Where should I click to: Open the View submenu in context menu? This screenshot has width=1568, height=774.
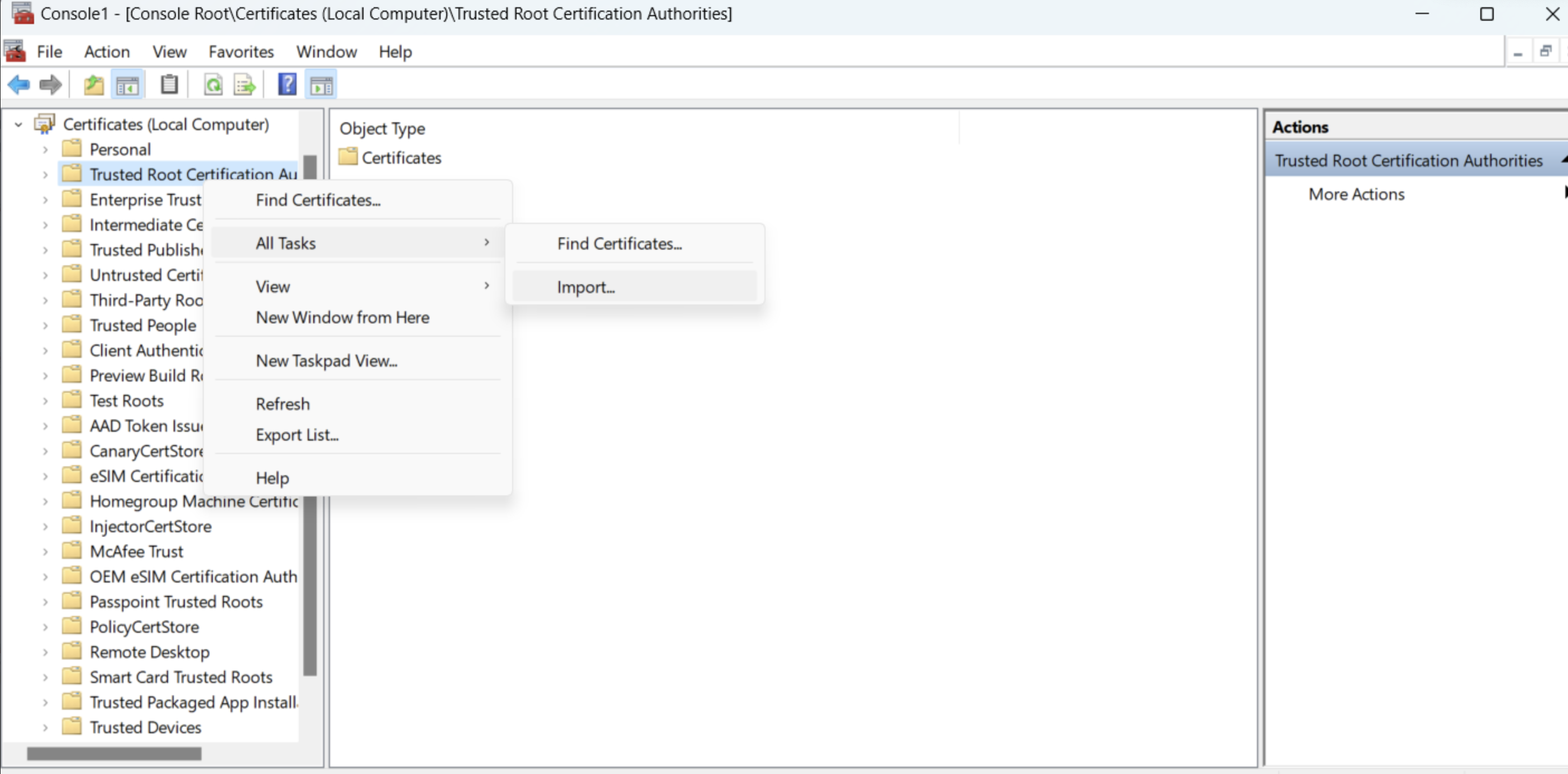(273, 286)
